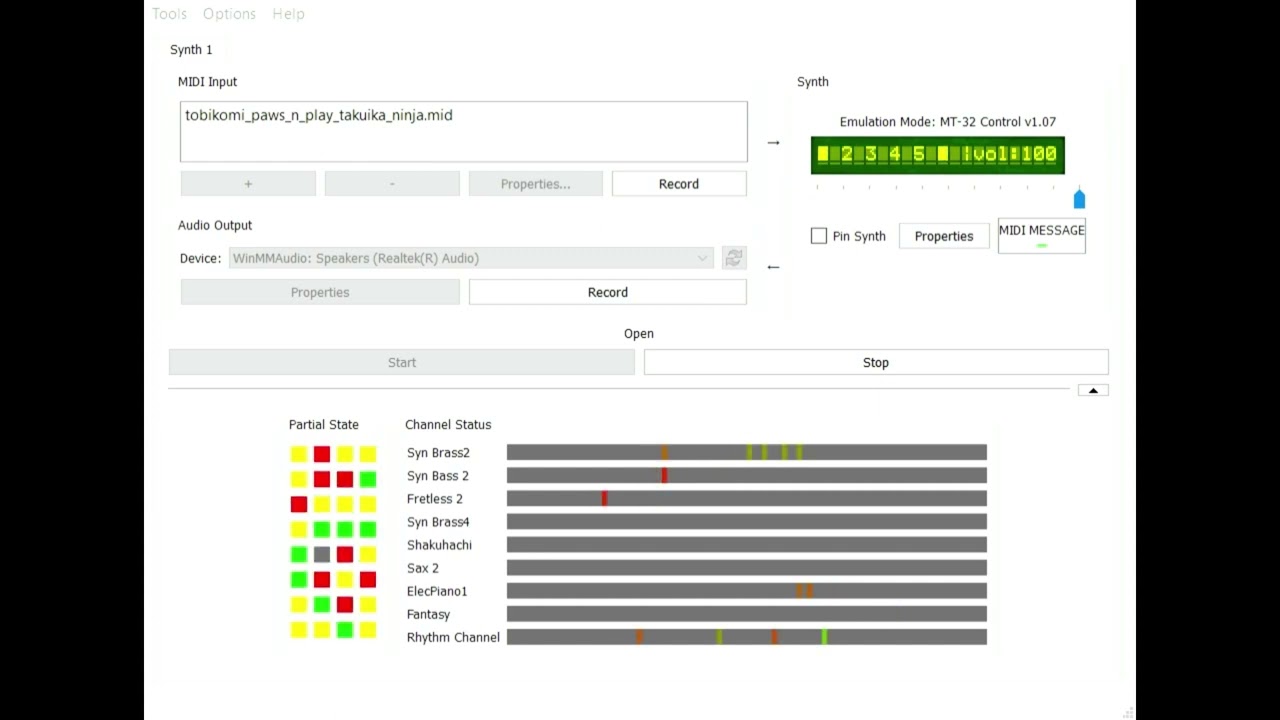Click the Start synth button
1280x720 pixels.
pos(402,362)
